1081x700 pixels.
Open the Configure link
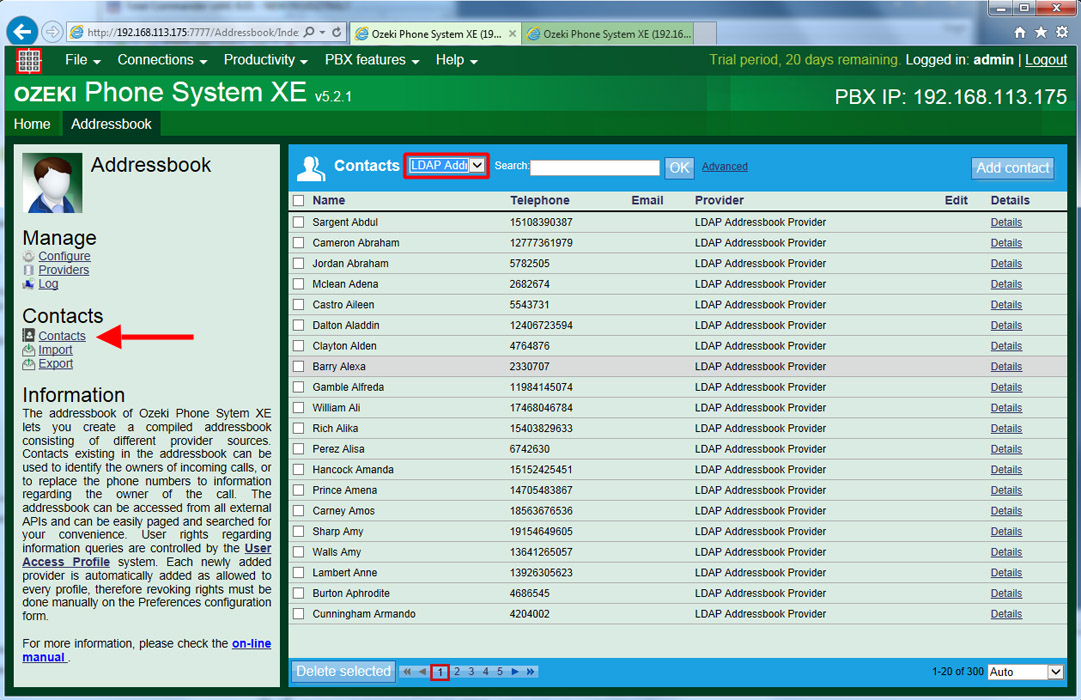64,257
